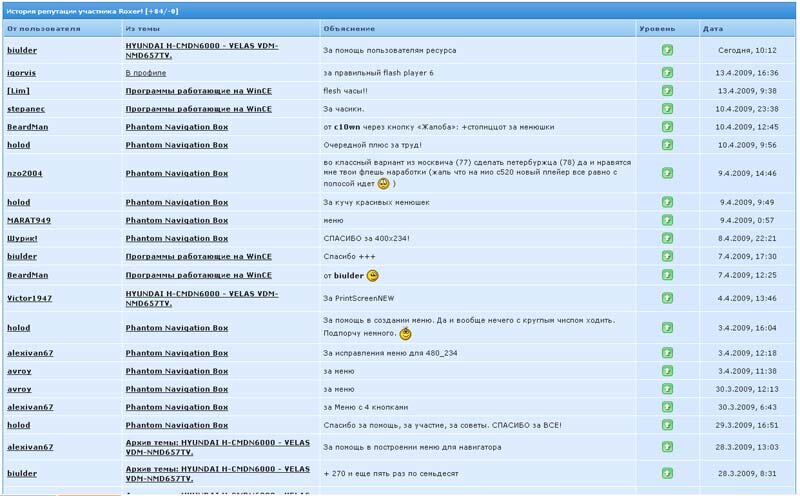Viewport: 800px width, 496px height.
Task: Click green reputation icon in igorvis row
Action: coord(667,72)
